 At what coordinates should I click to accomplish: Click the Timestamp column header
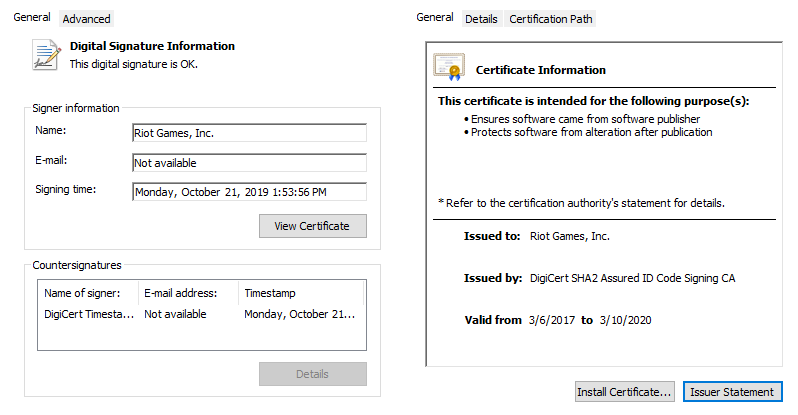pos(270,293)
